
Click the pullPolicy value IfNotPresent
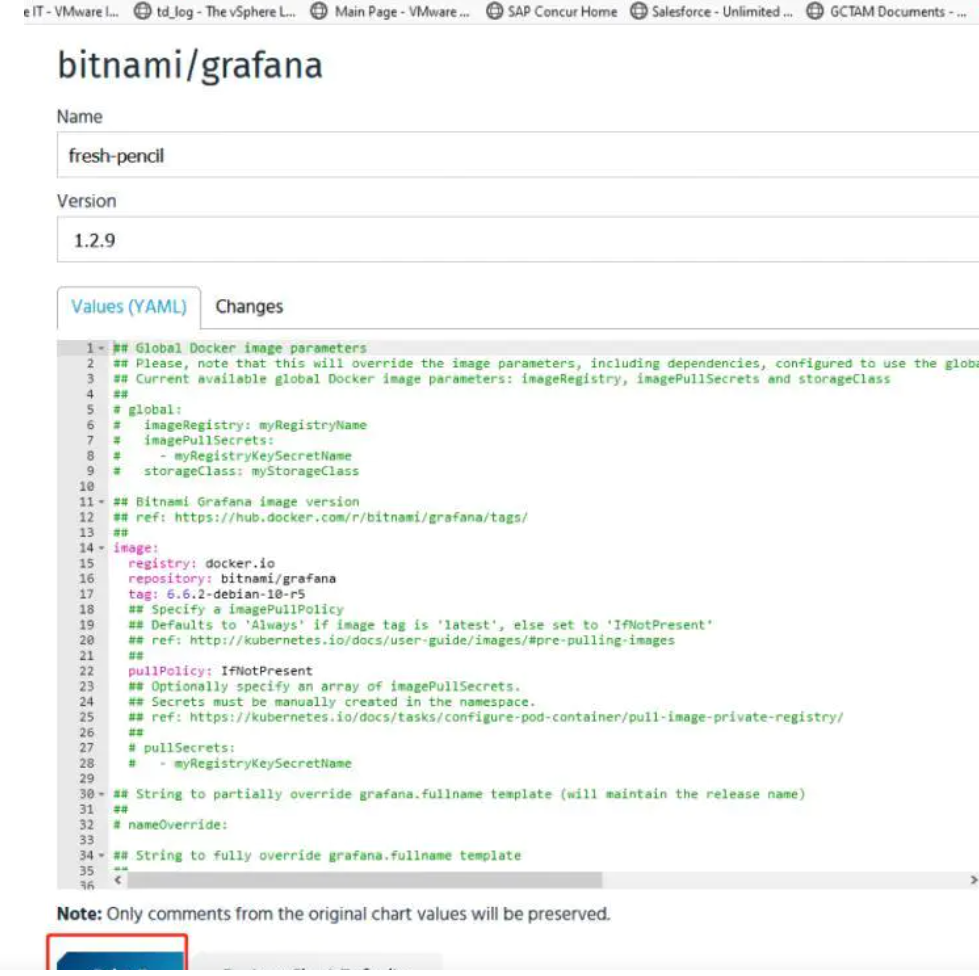pos(266,671)
